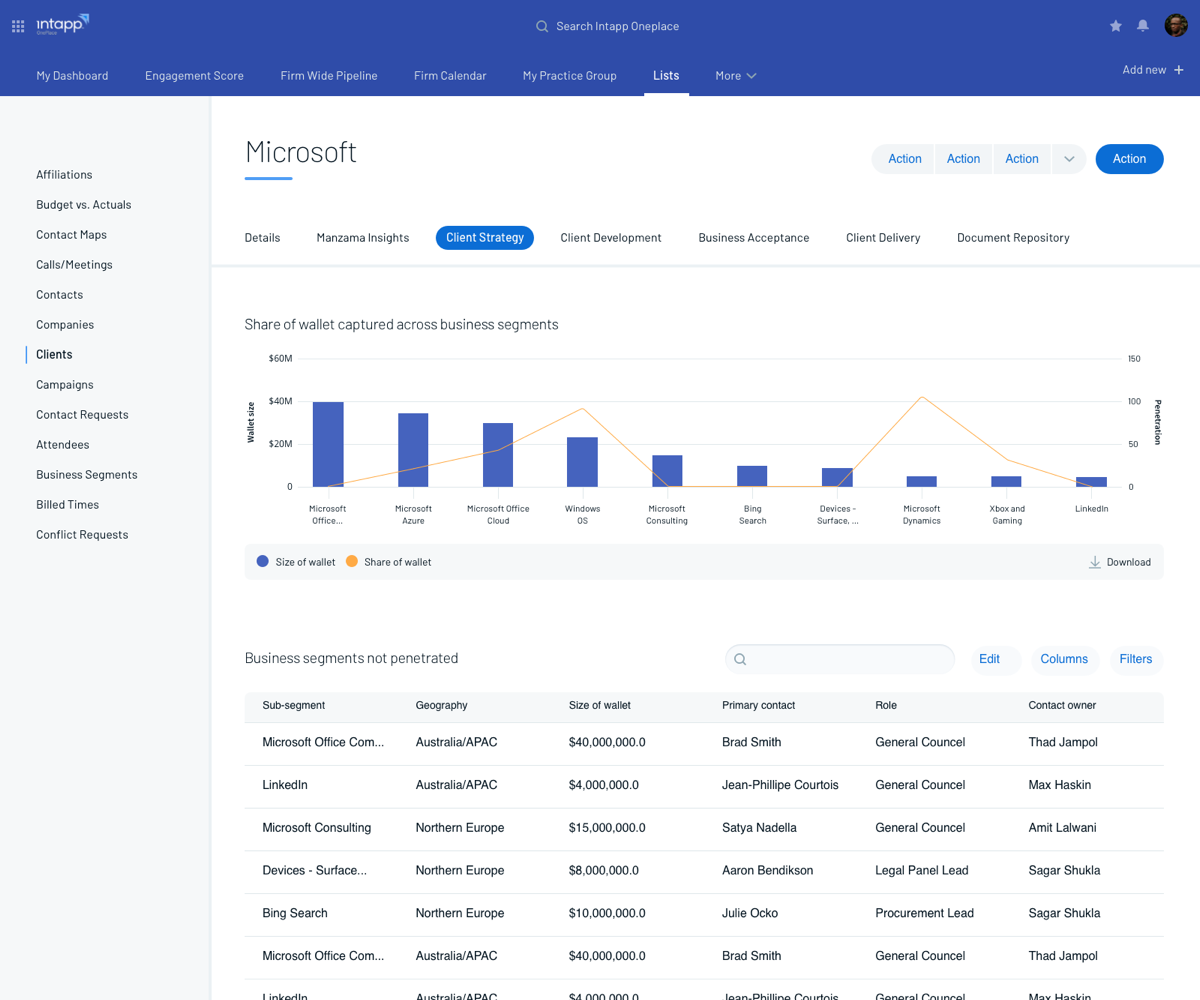Click Download chart link
1200x1000 pixels.
tap(1120, 562)
